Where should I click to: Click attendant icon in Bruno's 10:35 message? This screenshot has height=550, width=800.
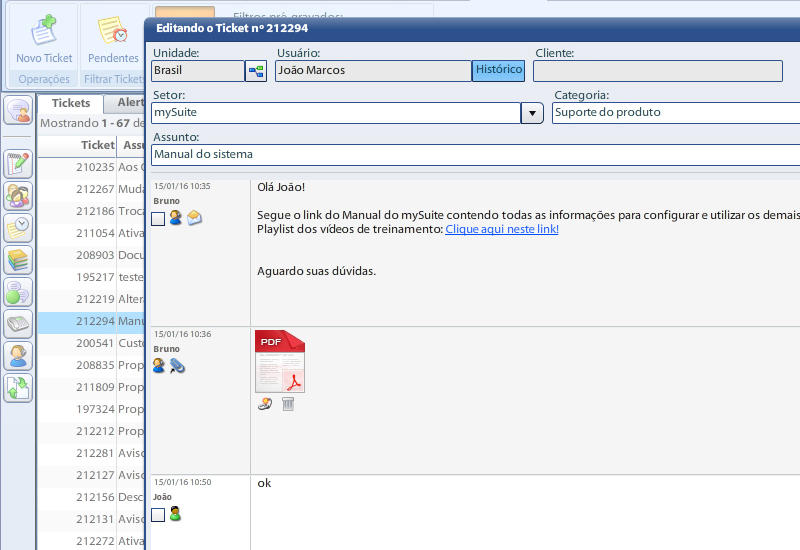point(176,218)
